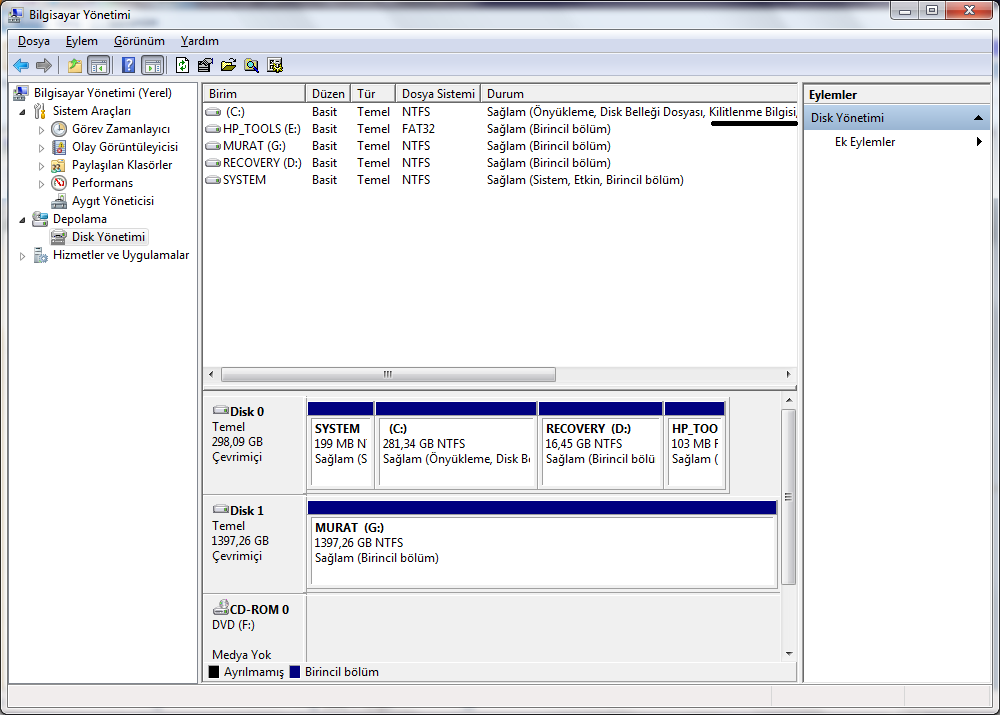This screenshot has height=715, width=1000.
Task: Sort by the Durum column header
Action: (x=638, y=94)
